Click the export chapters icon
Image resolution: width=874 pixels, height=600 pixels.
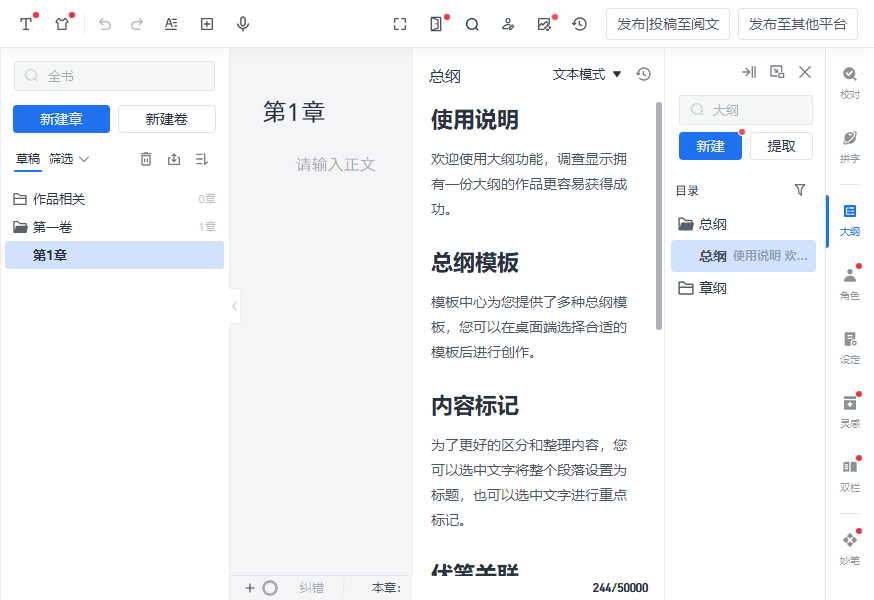174,159
